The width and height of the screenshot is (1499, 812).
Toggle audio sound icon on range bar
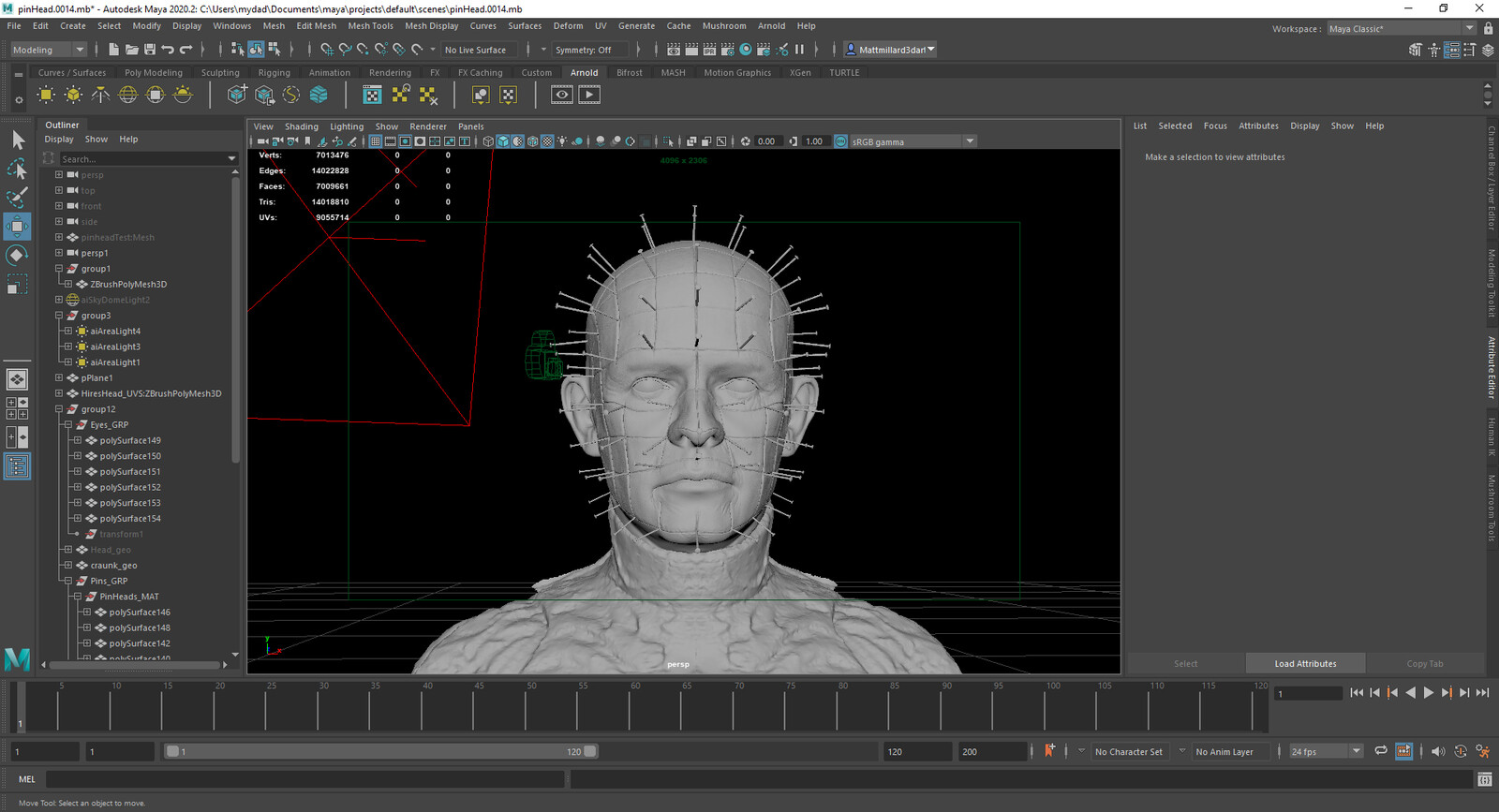click(x=1438, y=751)
